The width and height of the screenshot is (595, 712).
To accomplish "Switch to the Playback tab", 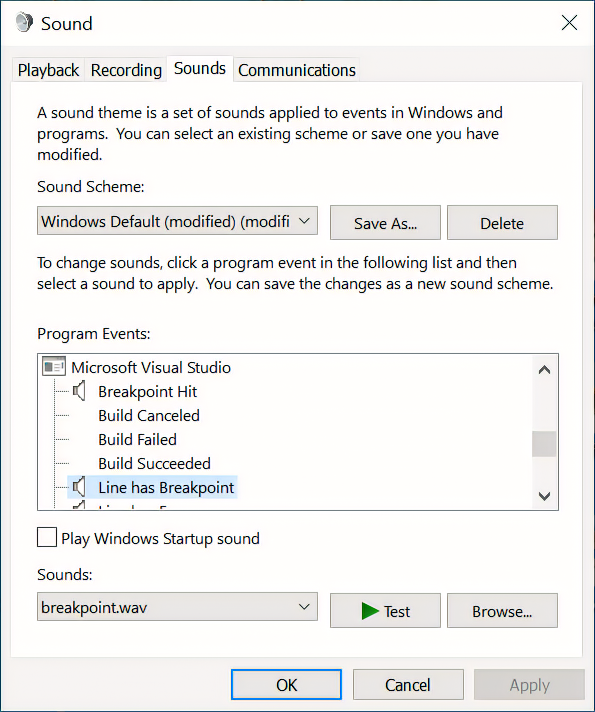I will [x=48, y=70].
